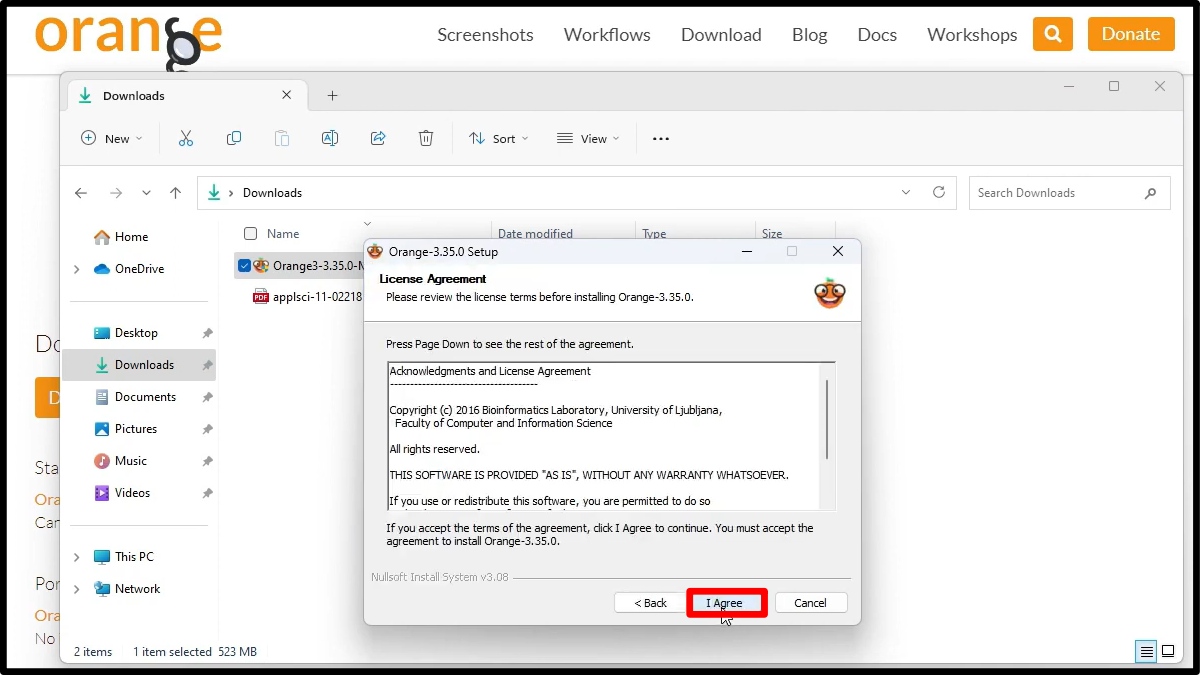This screenshot has width=1200, height=675.
Task: Open a new Explorer tab with plus icon
Action: pyautogui.click(x=333, y=96)
